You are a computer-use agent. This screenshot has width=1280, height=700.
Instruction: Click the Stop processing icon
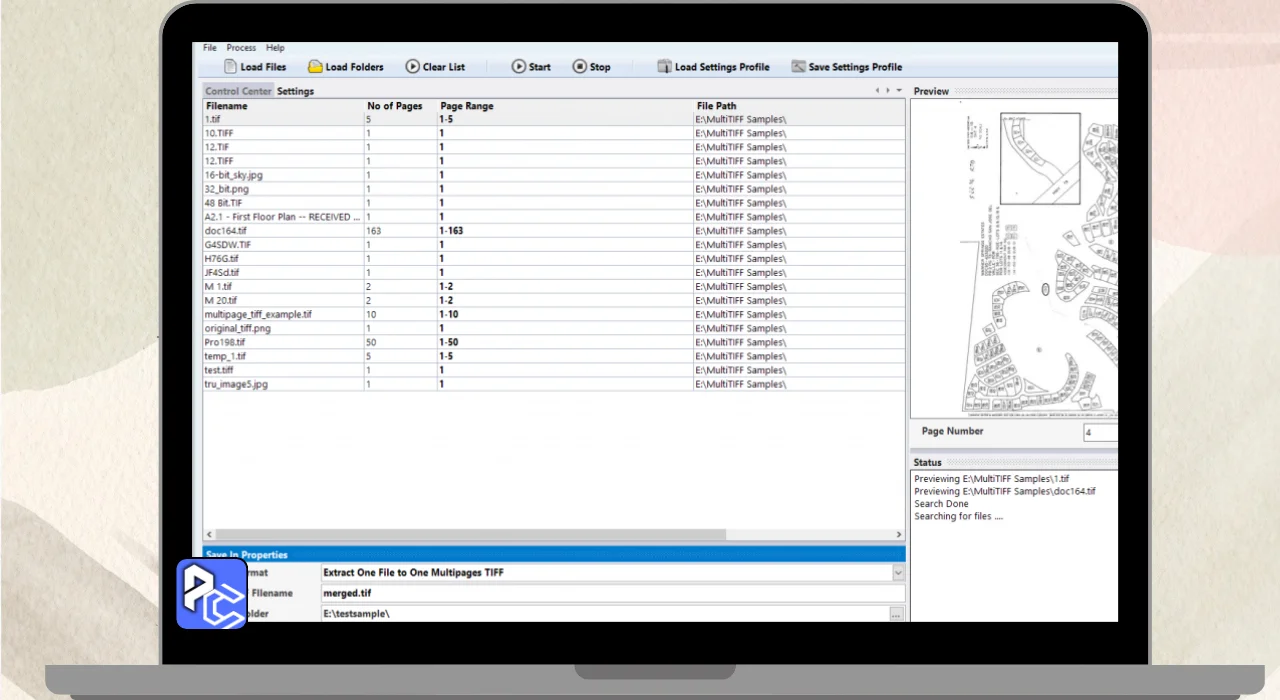click(x=580, y=67)
